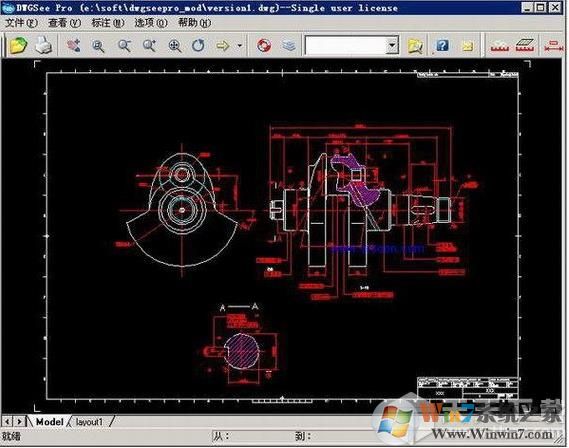This screenshot has width=569, height=448.
Task: Switch to the layout1 tab
Action: point(89,422)
